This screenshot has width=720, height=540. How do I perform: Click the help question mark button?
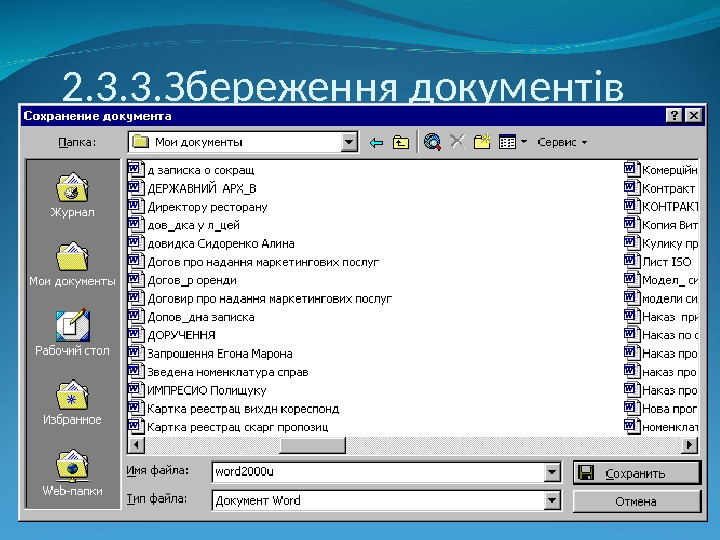pyautogui.click(x=674, y=115)
